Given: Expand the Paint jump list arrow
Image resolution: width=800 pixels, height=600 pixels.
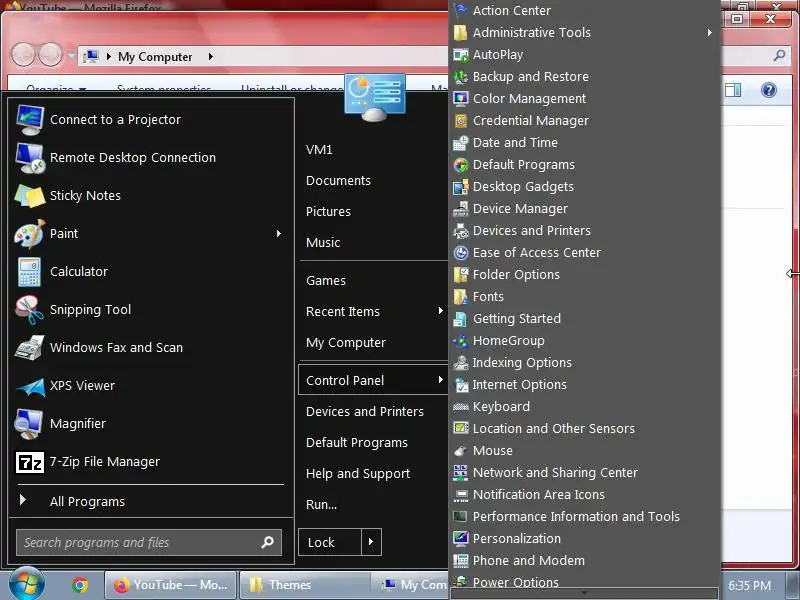Looking at the screenshot, I should click(x=279, y=234).
